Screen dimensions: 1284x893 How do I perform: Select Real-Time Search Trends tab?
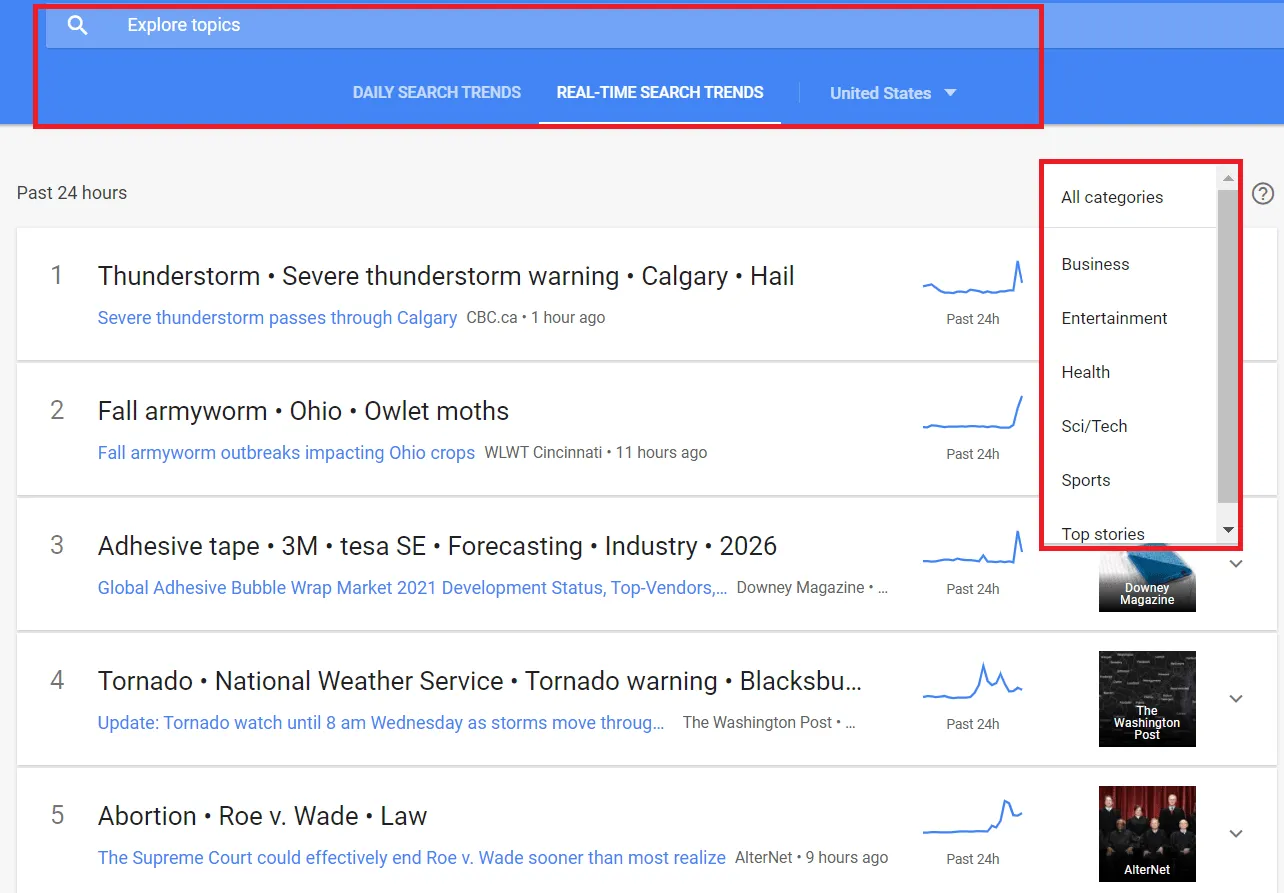point(660,93)
